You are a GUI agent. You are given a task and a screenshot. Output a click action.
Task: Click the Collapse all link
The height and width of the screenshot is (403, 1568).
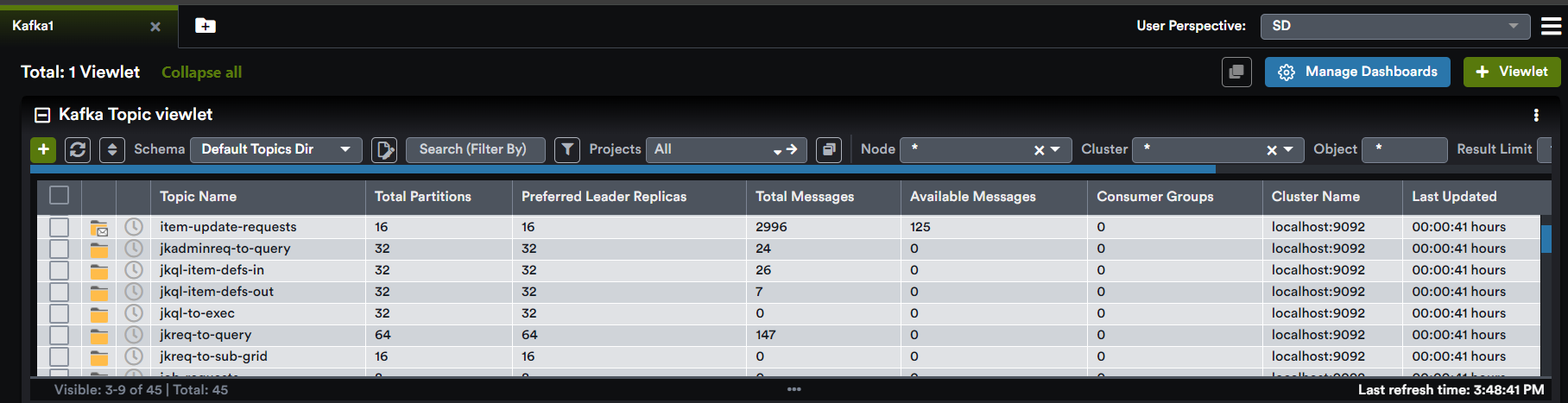pyautogui.click(x=201, y=72)
